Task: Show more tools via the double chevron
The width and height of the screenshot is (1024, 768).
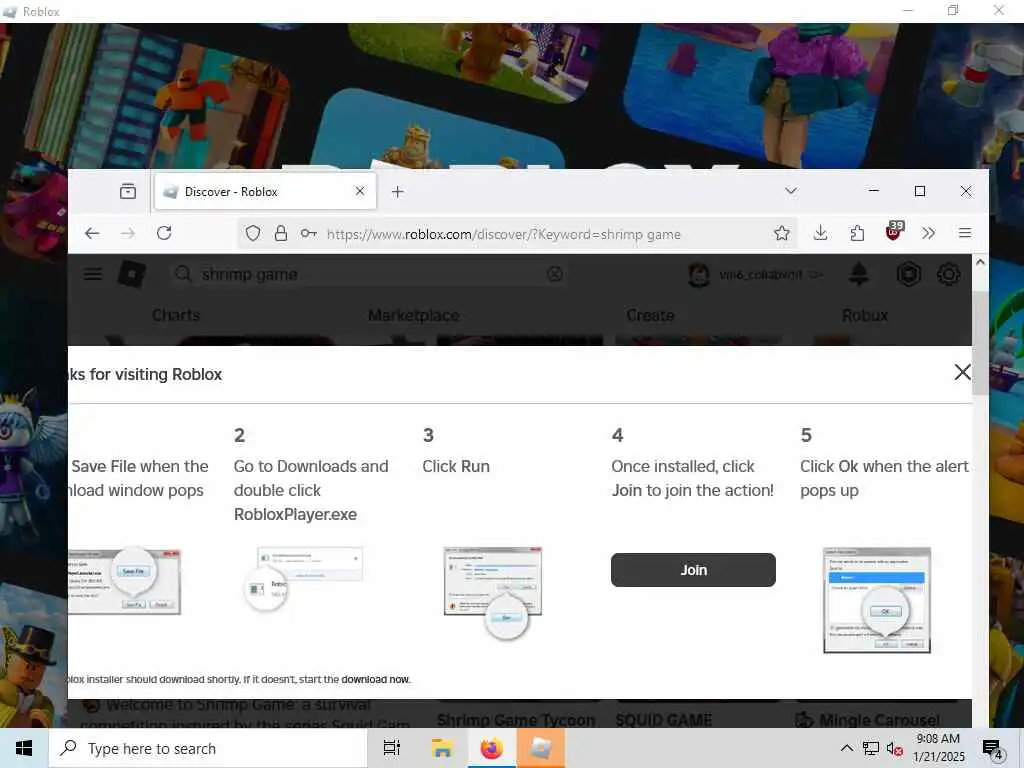Action: click(929, 233)
